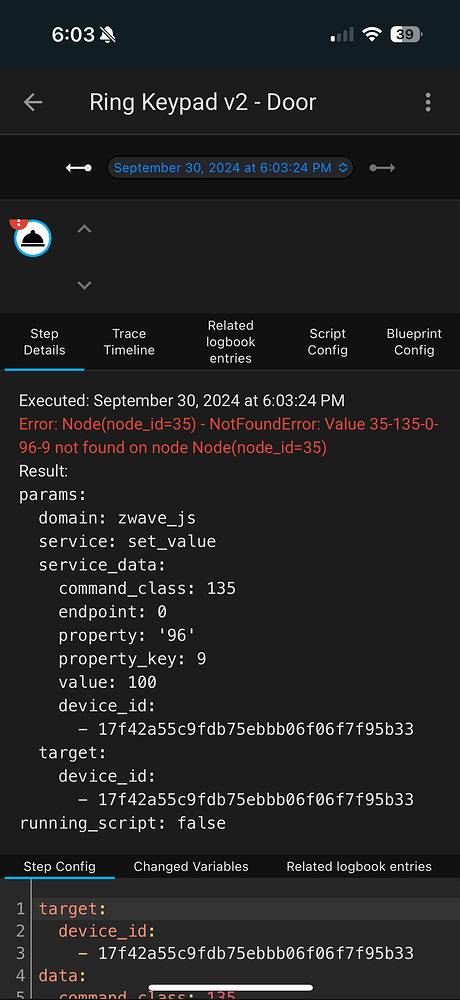Switch to the Script Config tab
This screenshot has width=460, height=1000.
(327, 342)
